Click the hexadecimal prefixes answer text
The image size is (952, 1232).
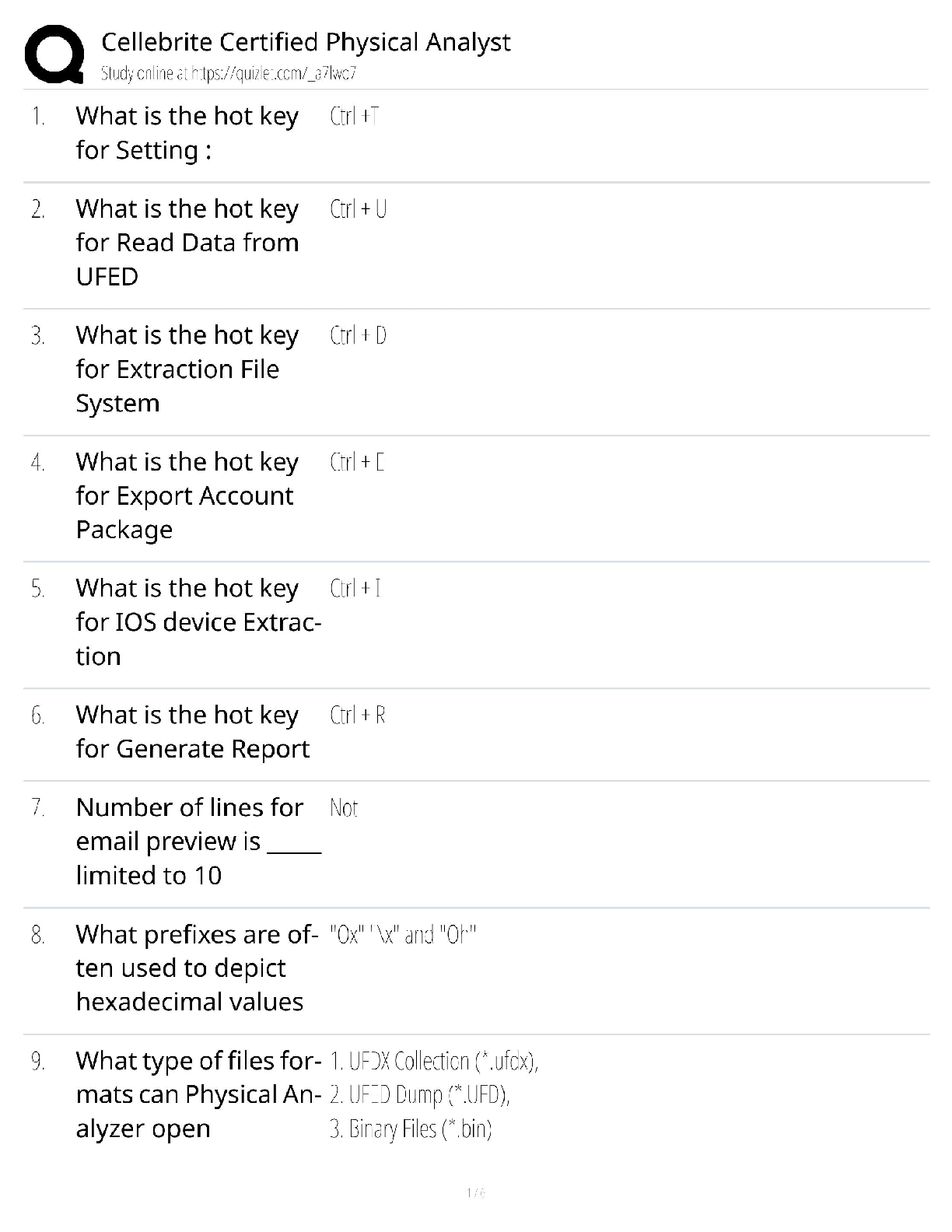(403, 934)
